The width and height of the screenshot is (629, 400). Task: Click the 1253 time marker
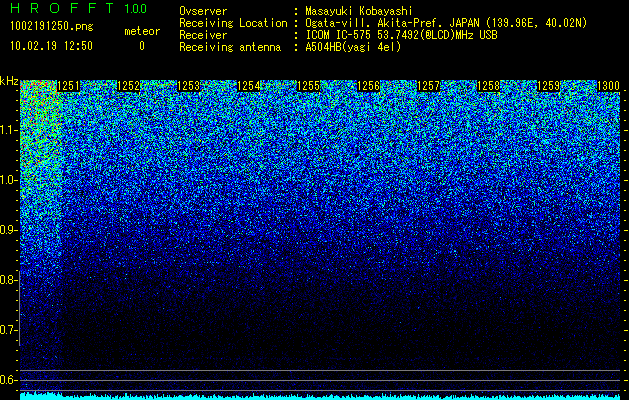189,86
